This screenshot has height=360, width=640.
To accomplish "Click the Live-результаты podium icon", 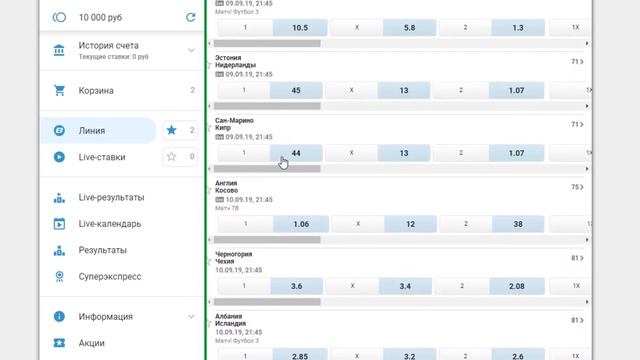I will tap(59, 198).
